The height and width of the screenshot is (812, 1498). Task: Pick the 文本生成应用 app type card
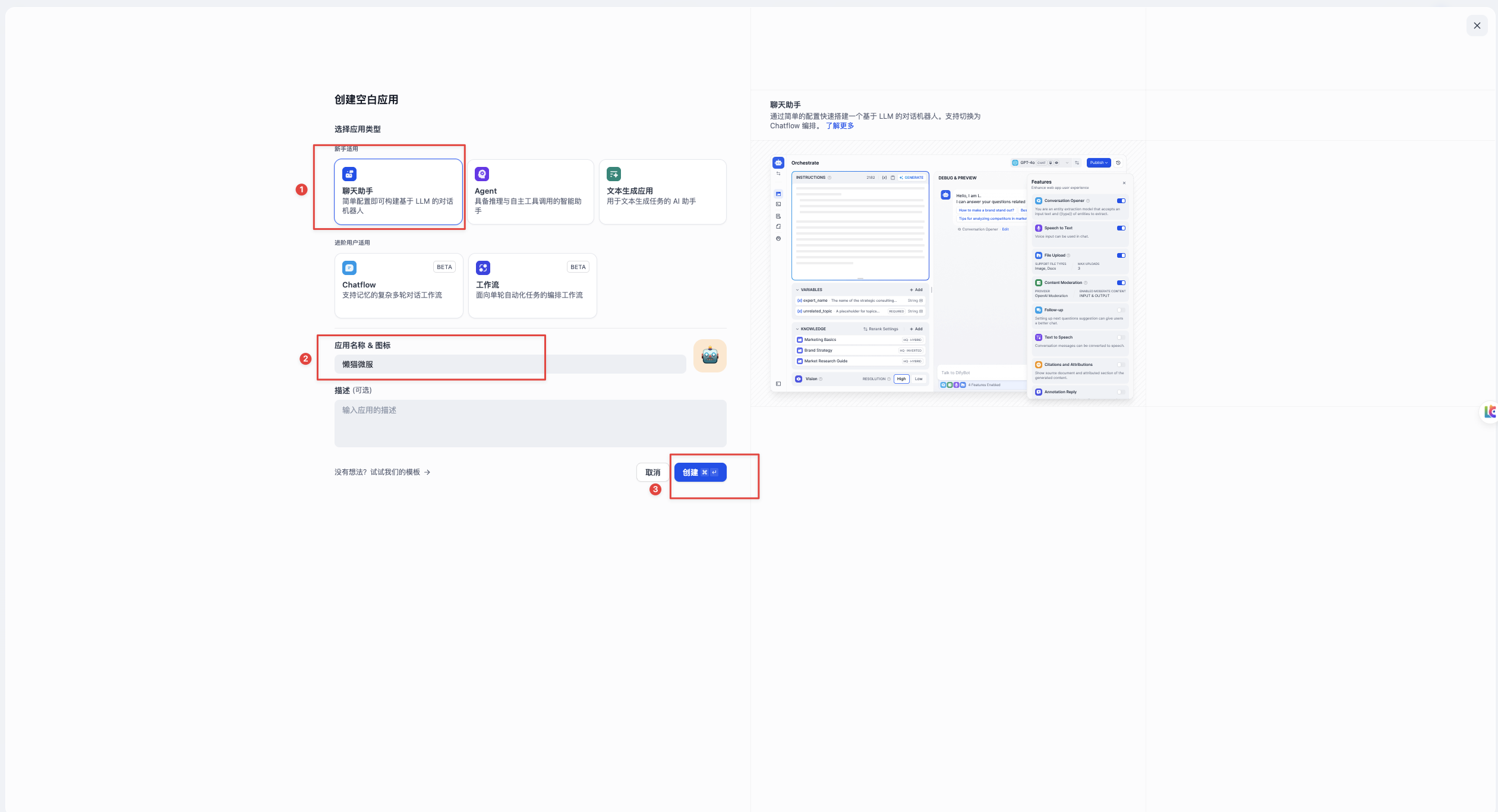(663, 192)
